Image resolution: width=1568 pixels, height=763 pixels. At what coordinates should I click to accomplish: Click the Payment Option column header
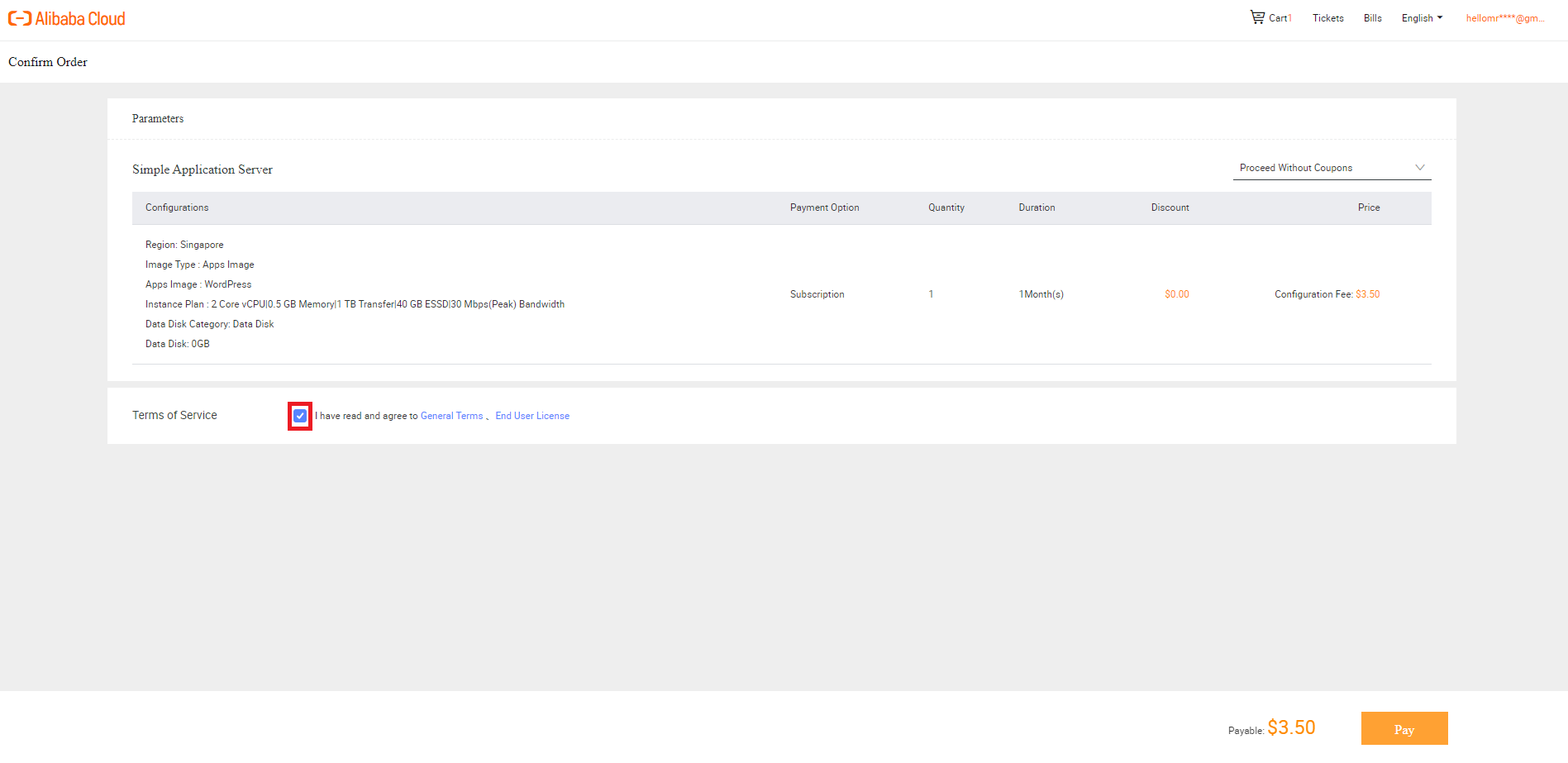tap(825, 207)
